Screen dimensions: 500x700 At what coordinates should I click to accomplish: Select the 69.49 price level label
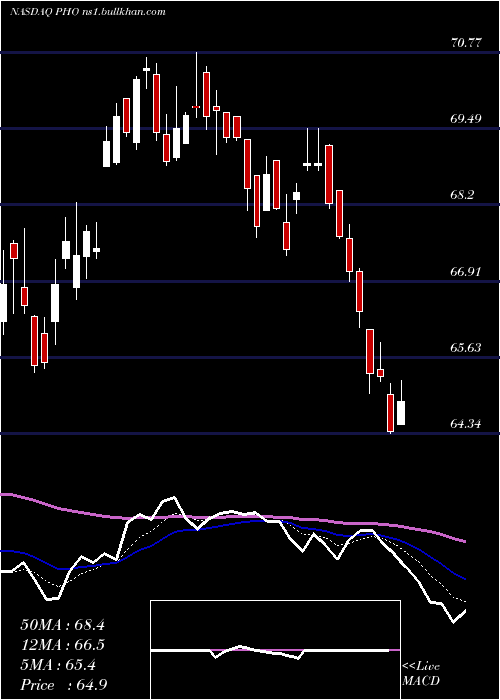tap(466, 119)
